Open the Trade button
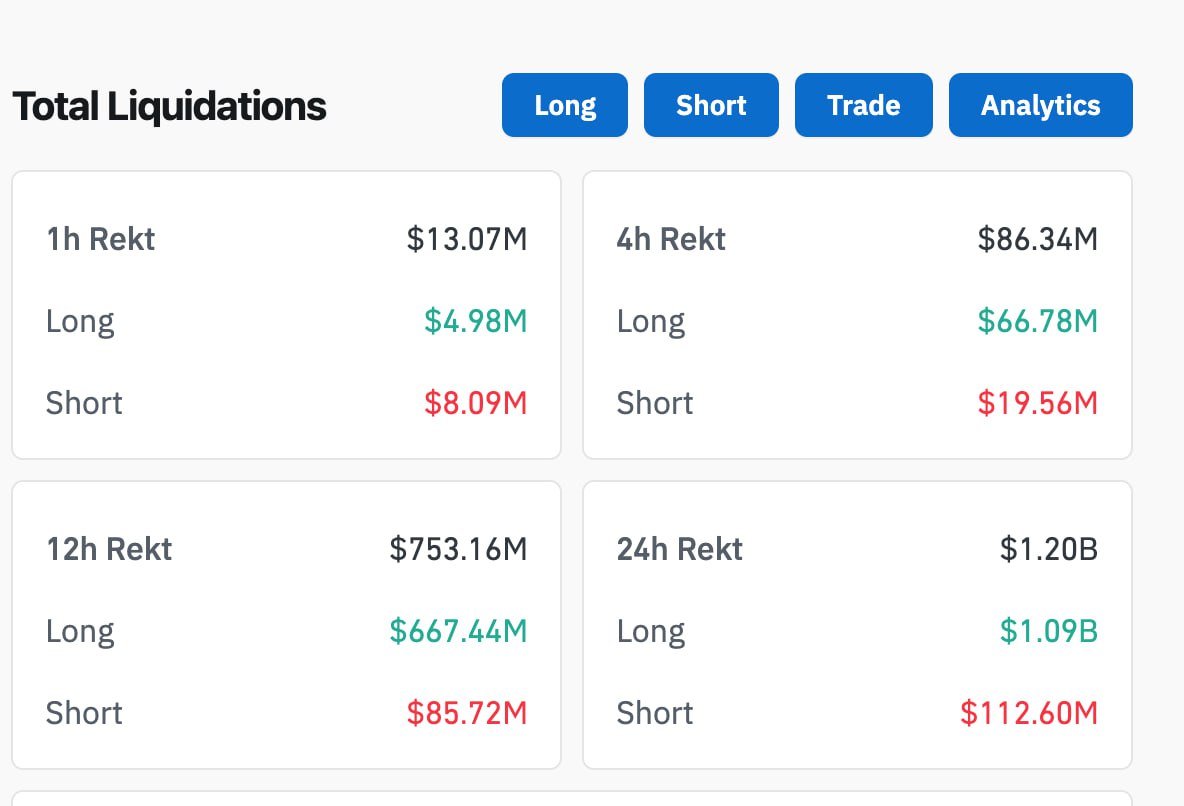Image resolution: width=1184 pixels, height=806 pixels. coord(864,105)
